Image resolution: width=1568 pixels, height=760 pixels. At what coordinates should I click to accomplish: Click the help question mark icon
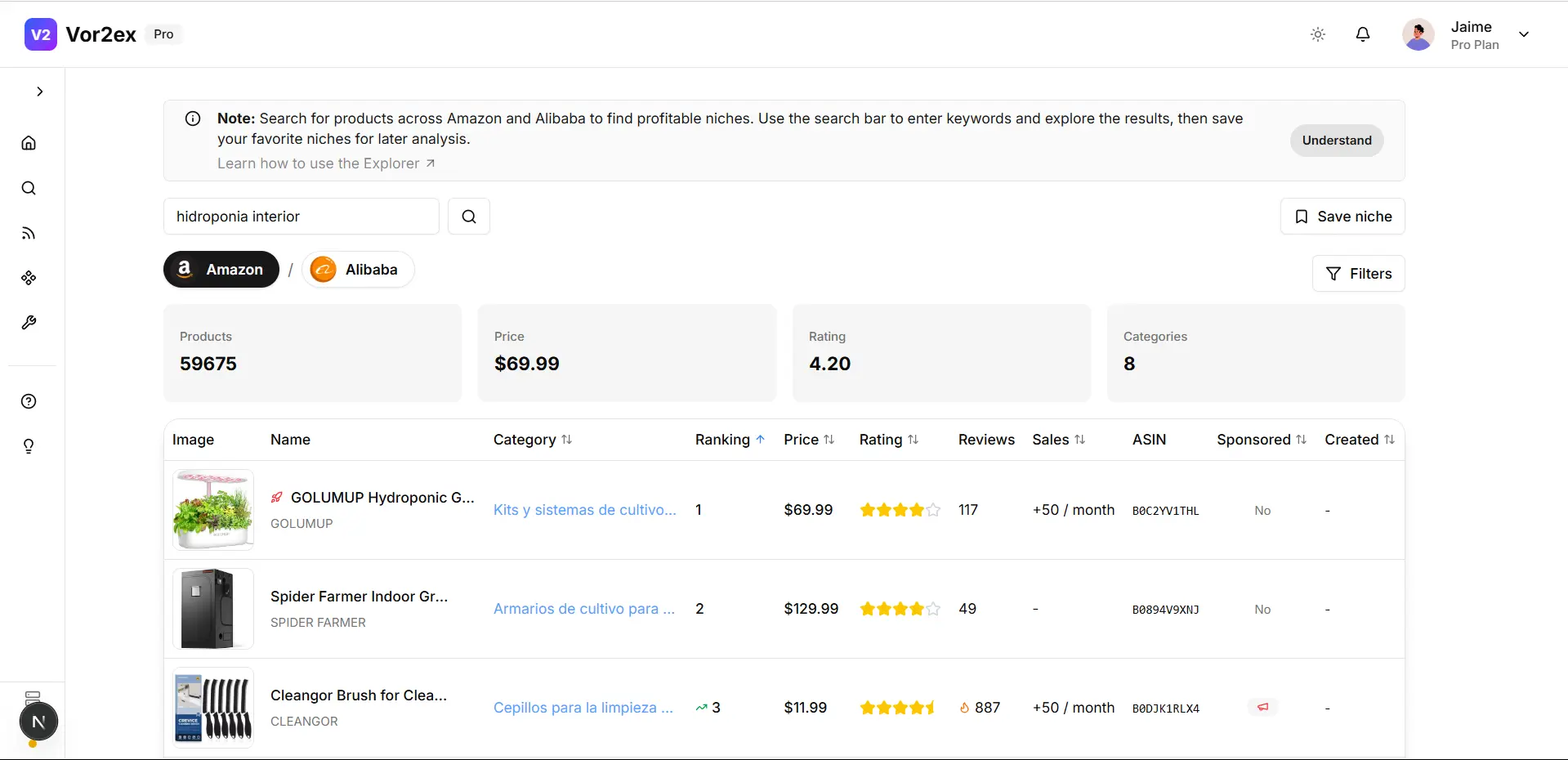point(29,401)
